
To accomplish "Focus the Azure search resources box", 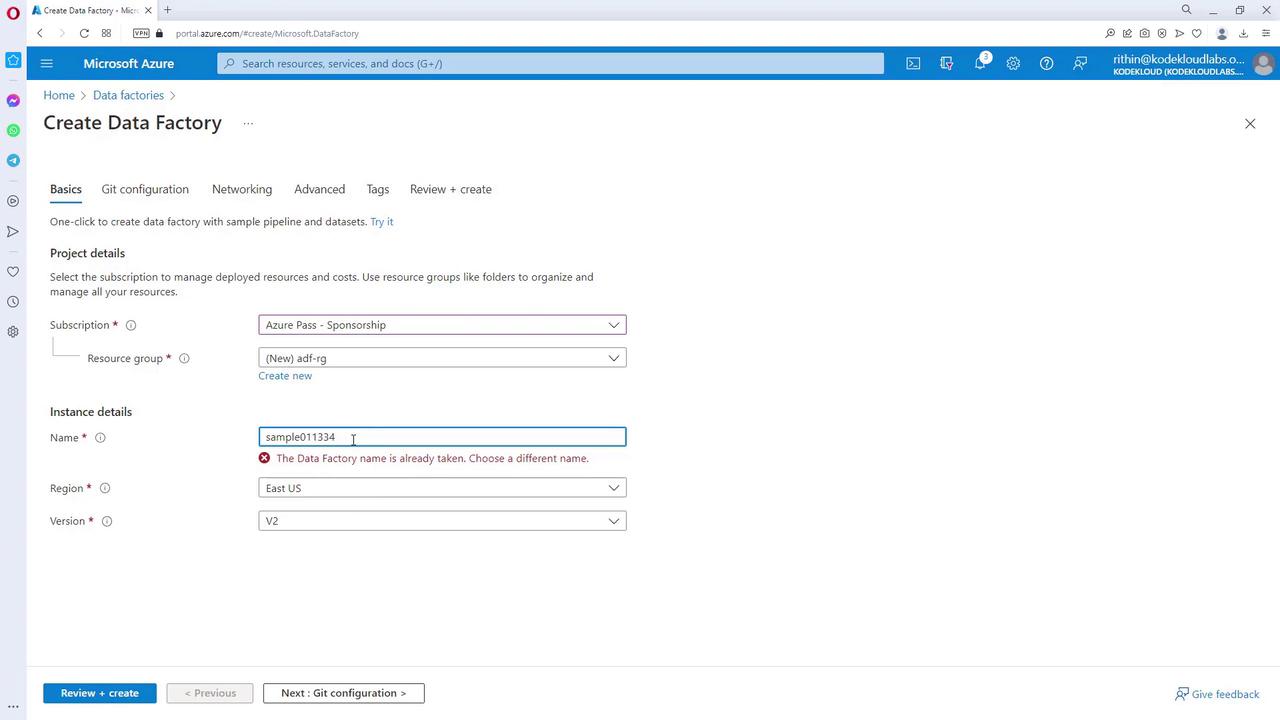I will click(x=551, y=63).
